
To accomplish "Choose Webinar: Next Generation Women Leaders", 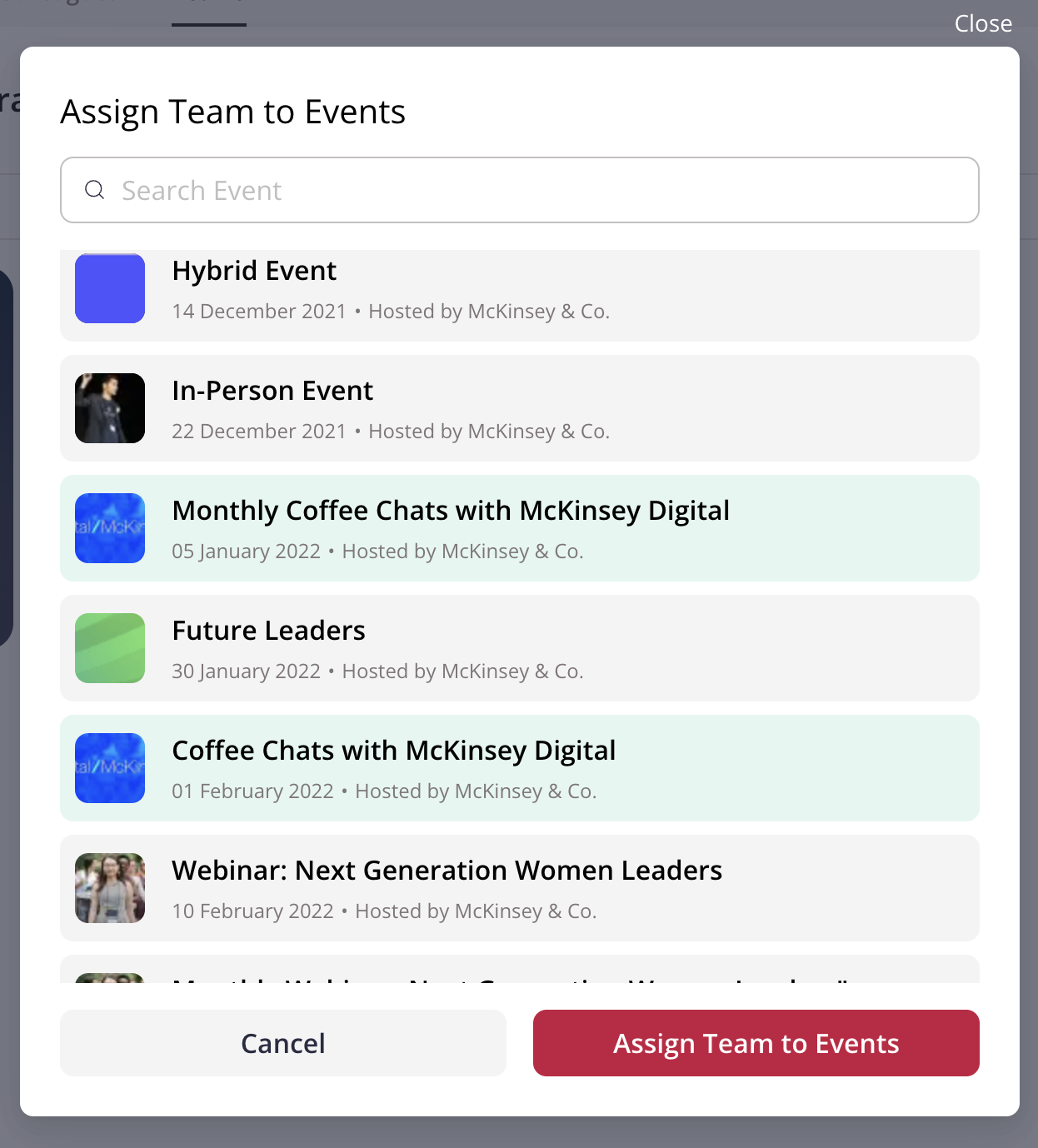I will click(x=520, y=888).
